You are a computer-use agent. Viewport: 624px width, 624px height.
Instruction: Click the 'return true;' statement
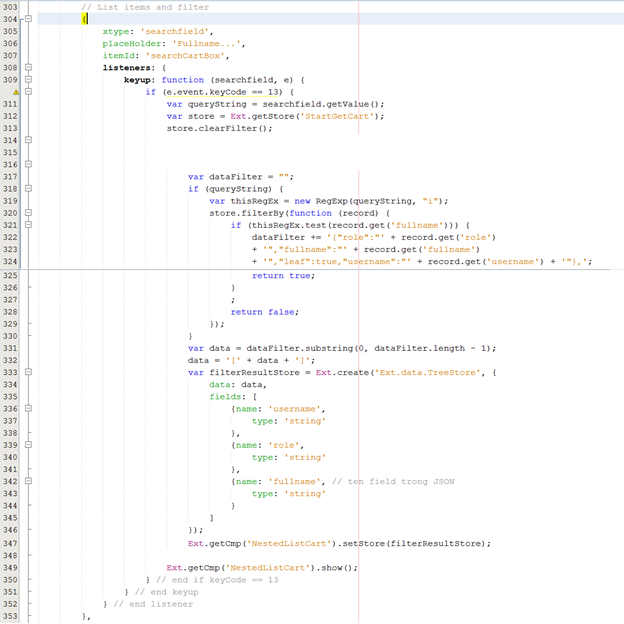point(283,276)
